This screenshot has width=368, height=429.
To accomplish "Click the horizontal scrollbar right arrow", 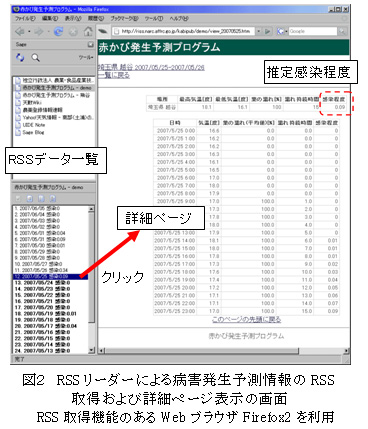I will point(346,351).
